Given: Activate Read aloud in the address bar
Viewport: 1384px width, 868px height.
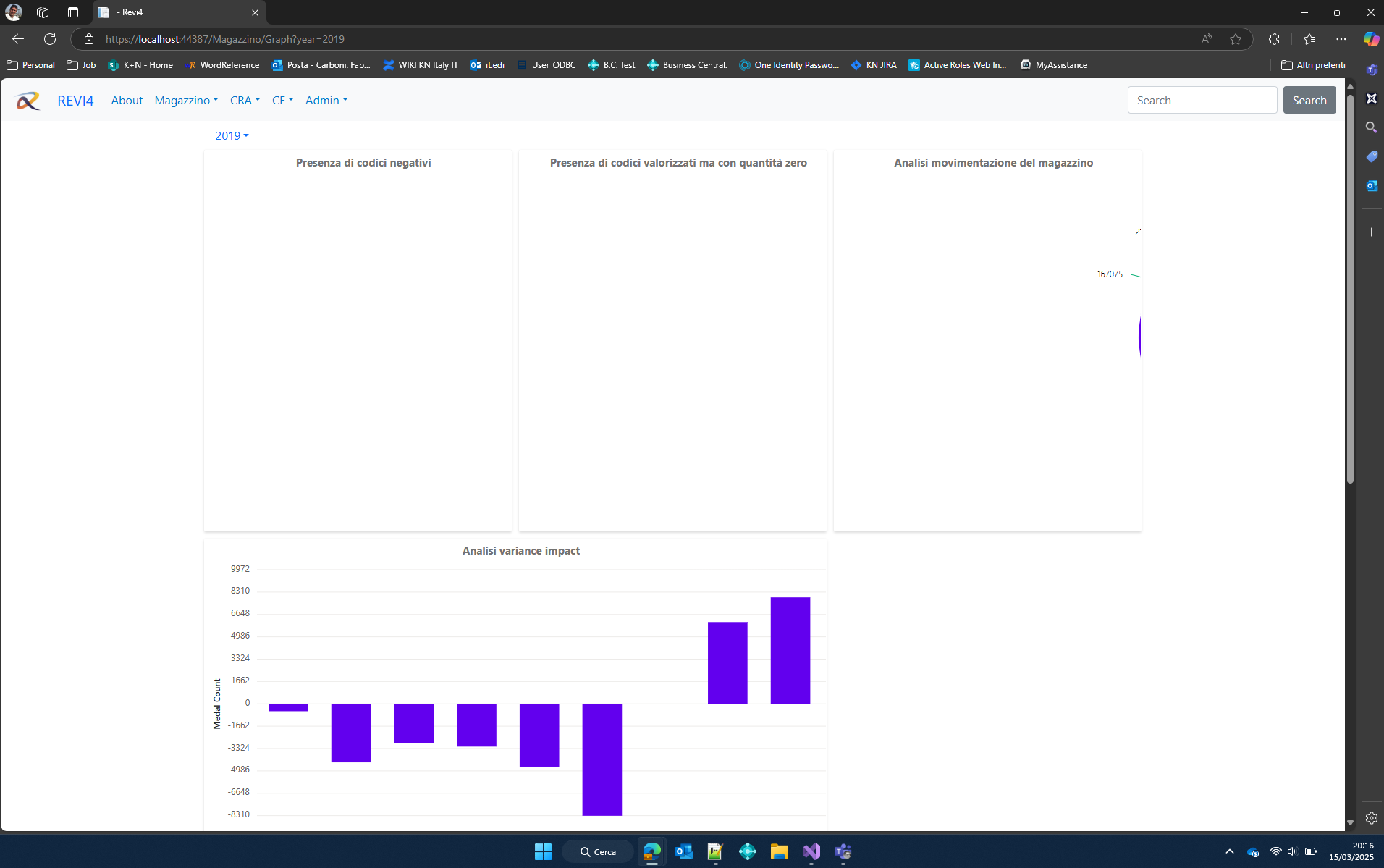Looking at the screenshot, I should (x=1207, y=38).
